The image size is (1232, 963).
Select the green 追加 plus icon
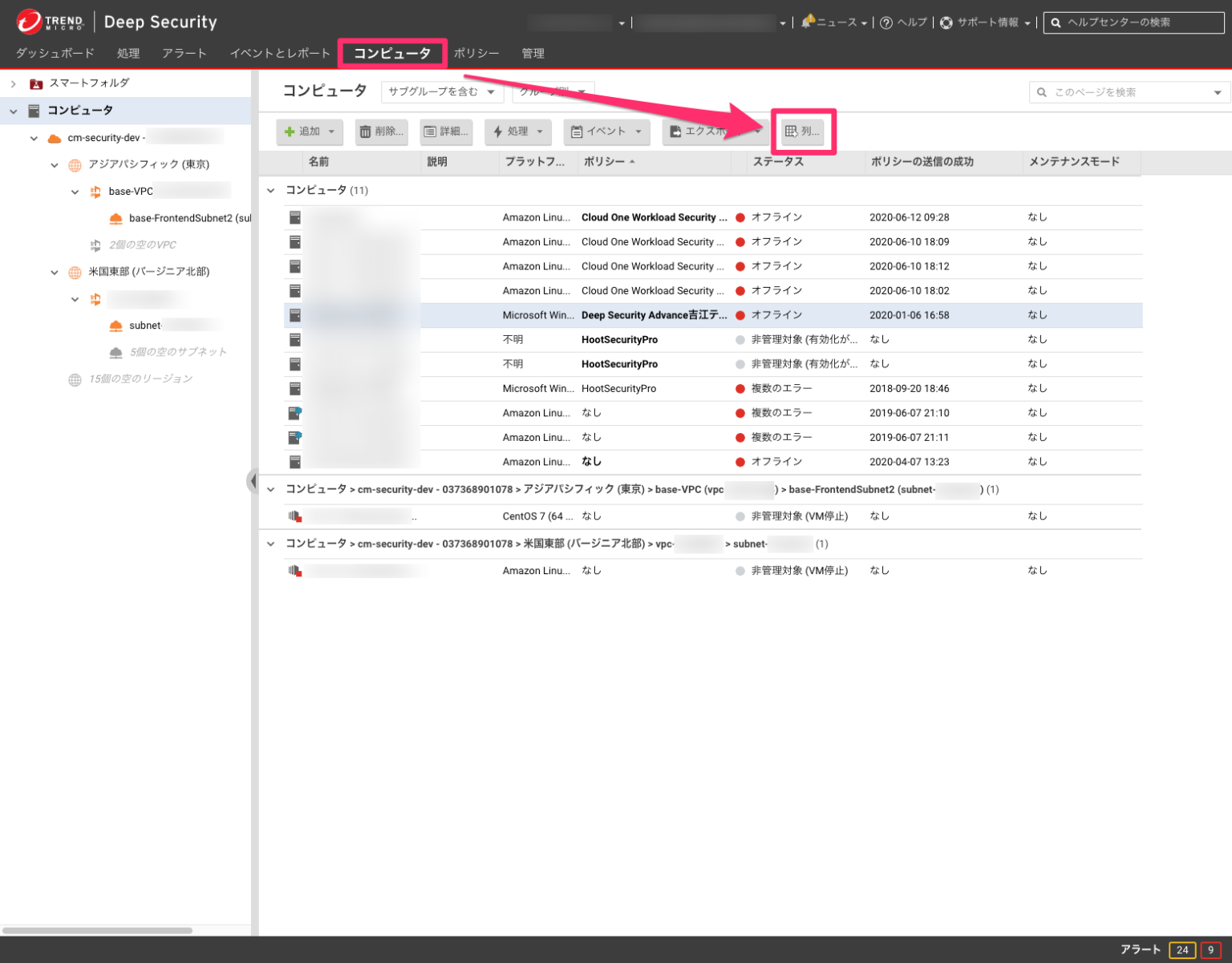(x=290, y=132)
